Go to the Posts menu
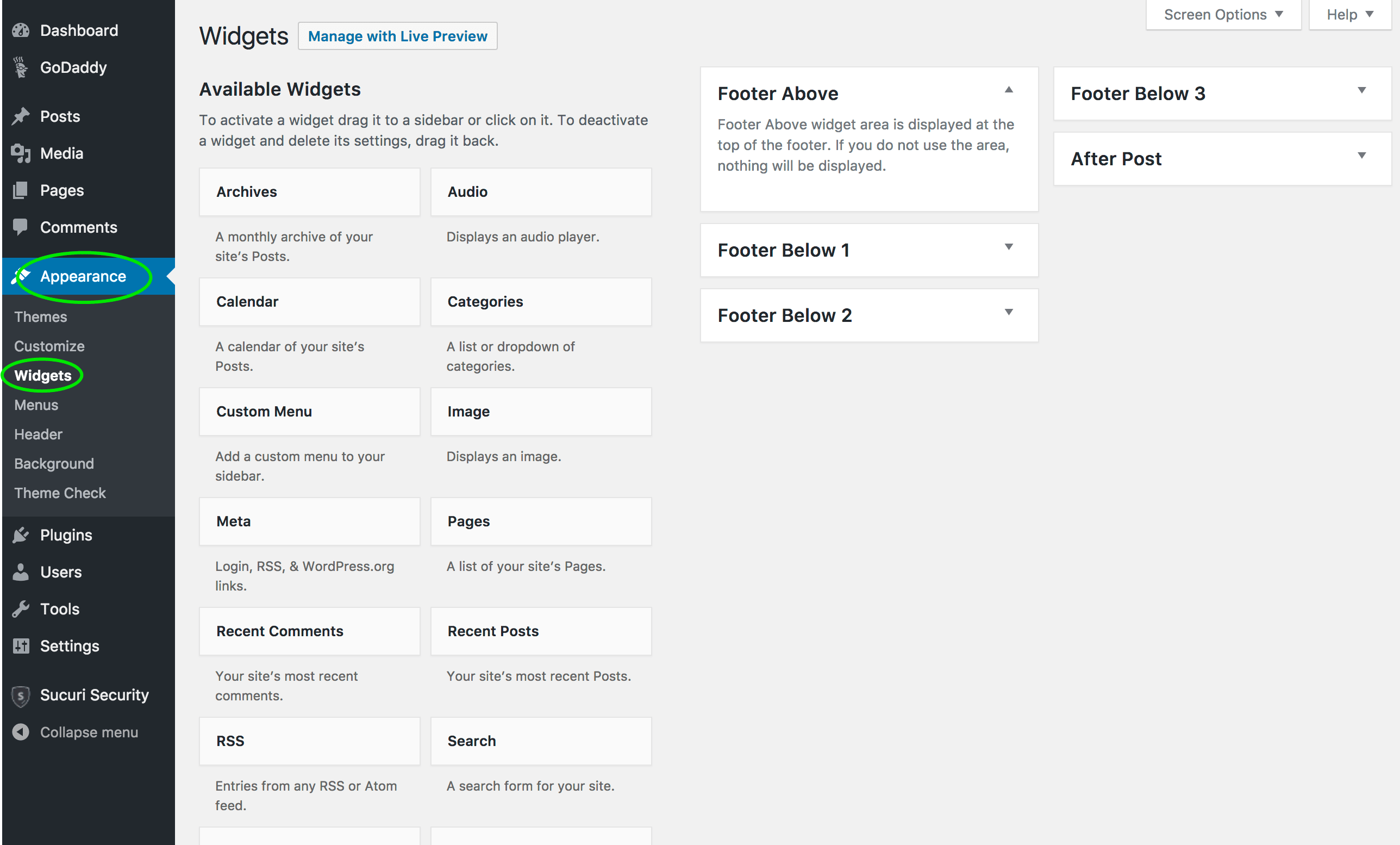 [87, 116]
